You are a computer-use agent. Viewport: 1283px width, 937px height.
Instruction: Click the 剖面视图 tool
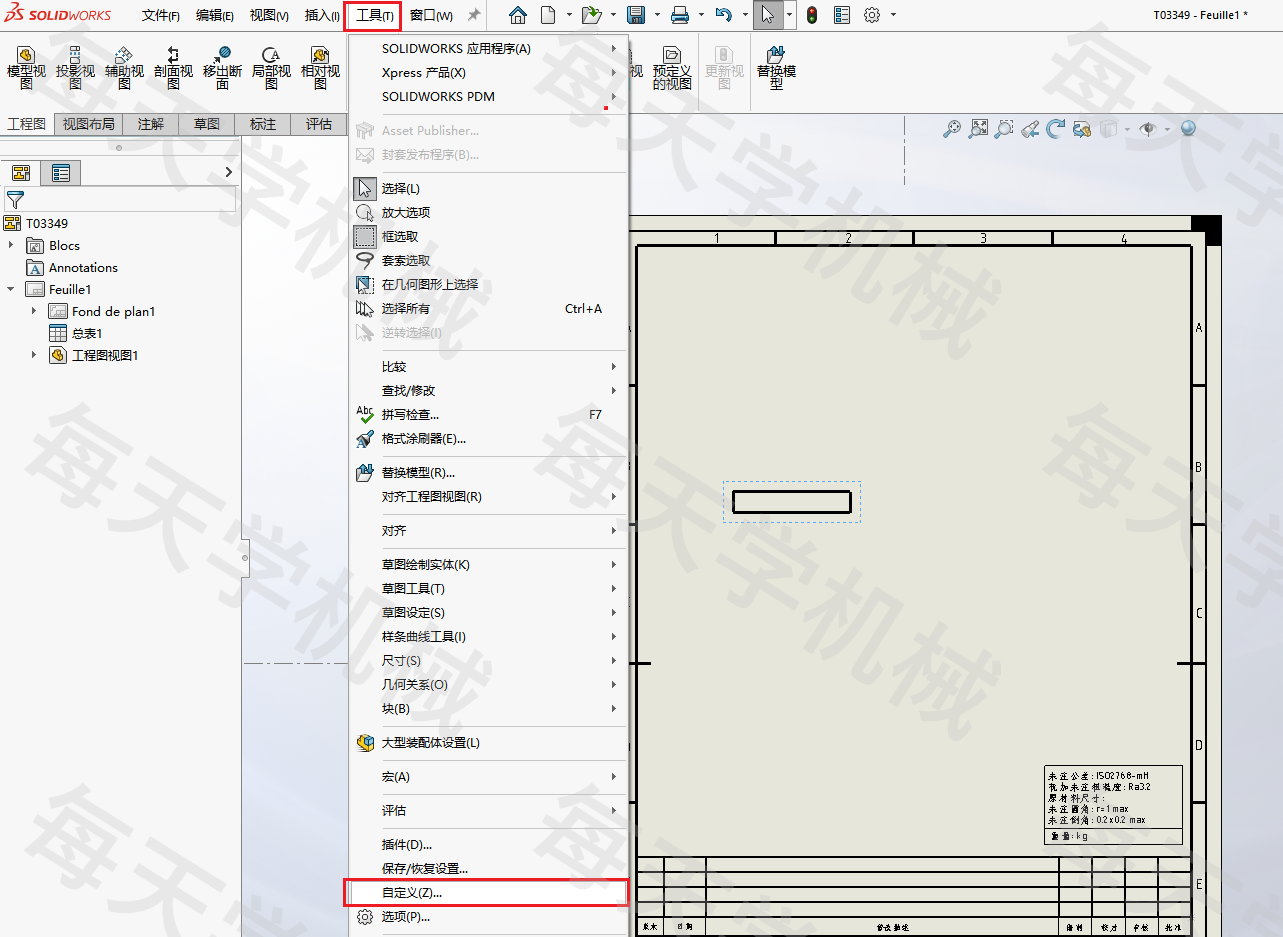173,67
